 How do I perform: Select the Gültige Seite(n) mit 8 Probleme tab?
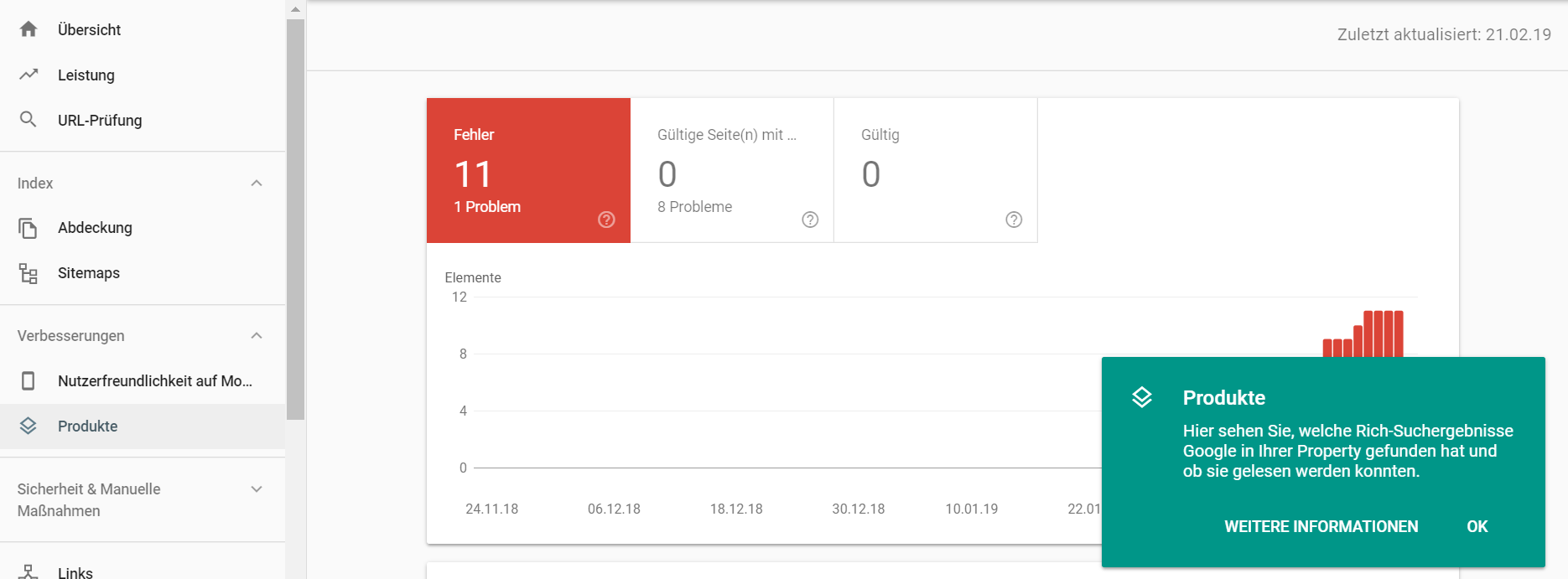pyautogui.click(x=732, y=171)
